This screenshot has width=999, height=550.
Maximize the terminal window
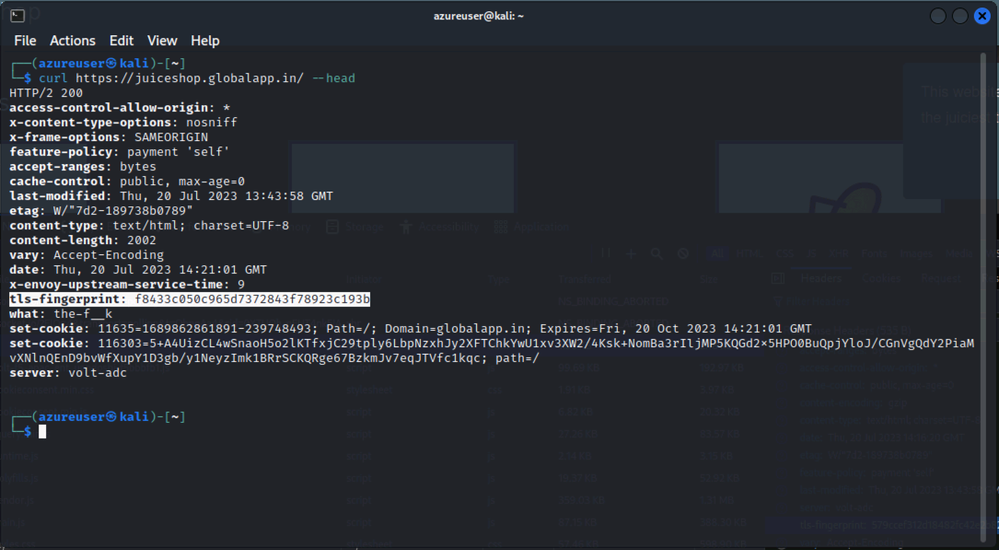point(960,16)
